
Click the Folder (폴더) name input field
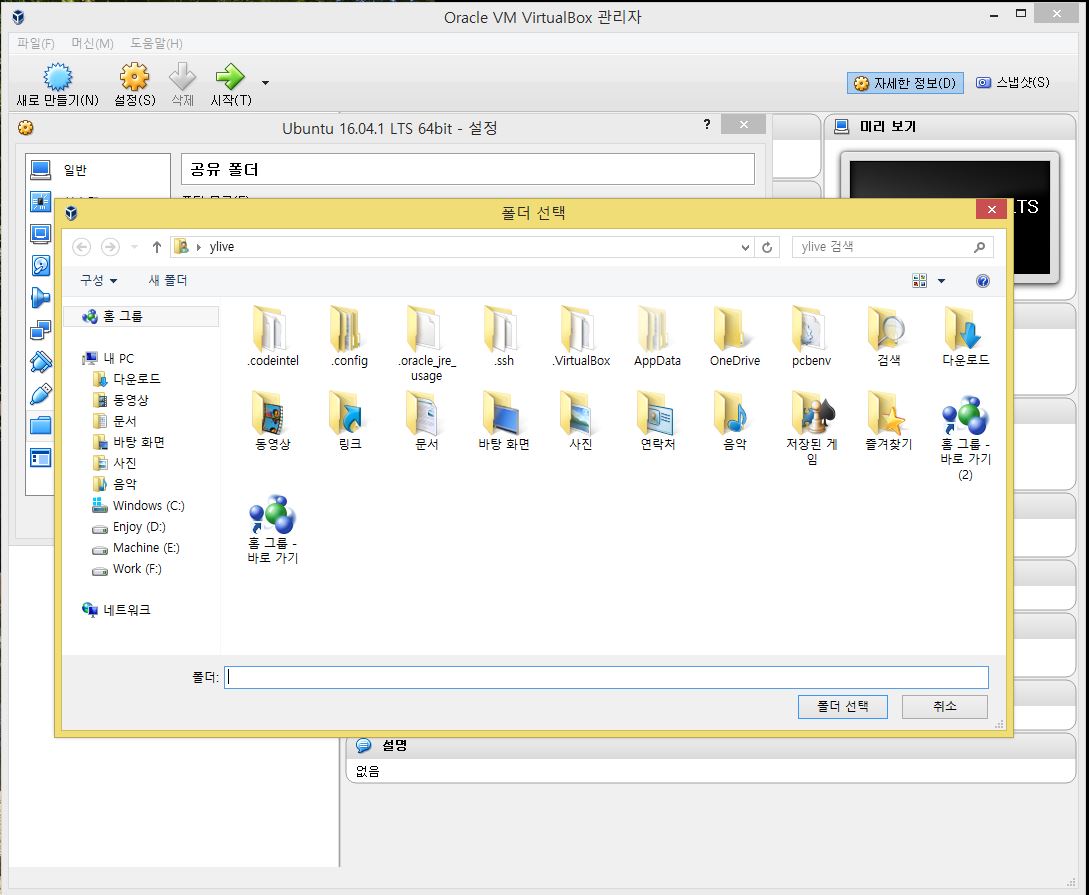coord(606,677)
